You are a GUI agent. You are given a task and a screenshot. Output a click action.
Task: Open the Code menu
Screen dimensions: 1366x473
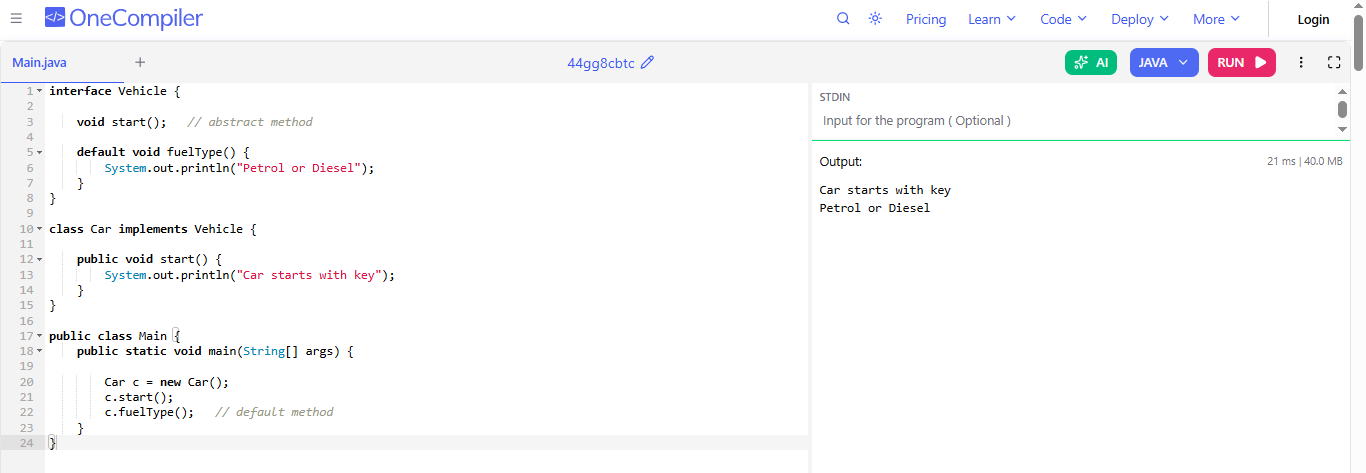pos(1063,19)
